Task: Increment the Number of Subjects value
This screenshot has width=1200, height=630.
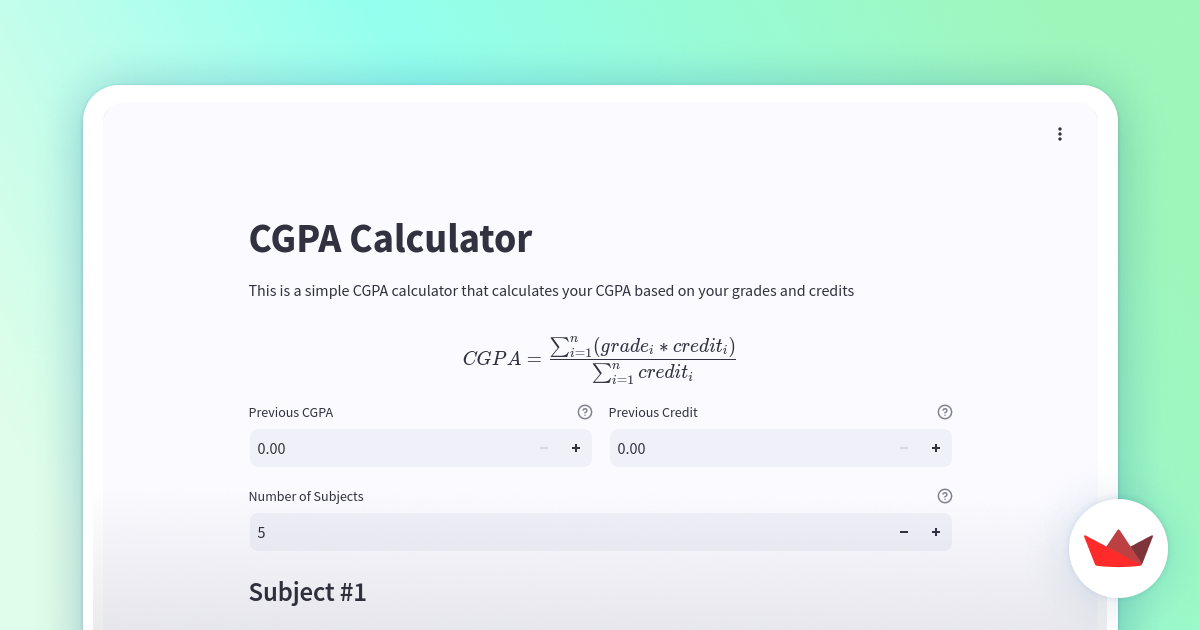Action: [x=936, y=532]
